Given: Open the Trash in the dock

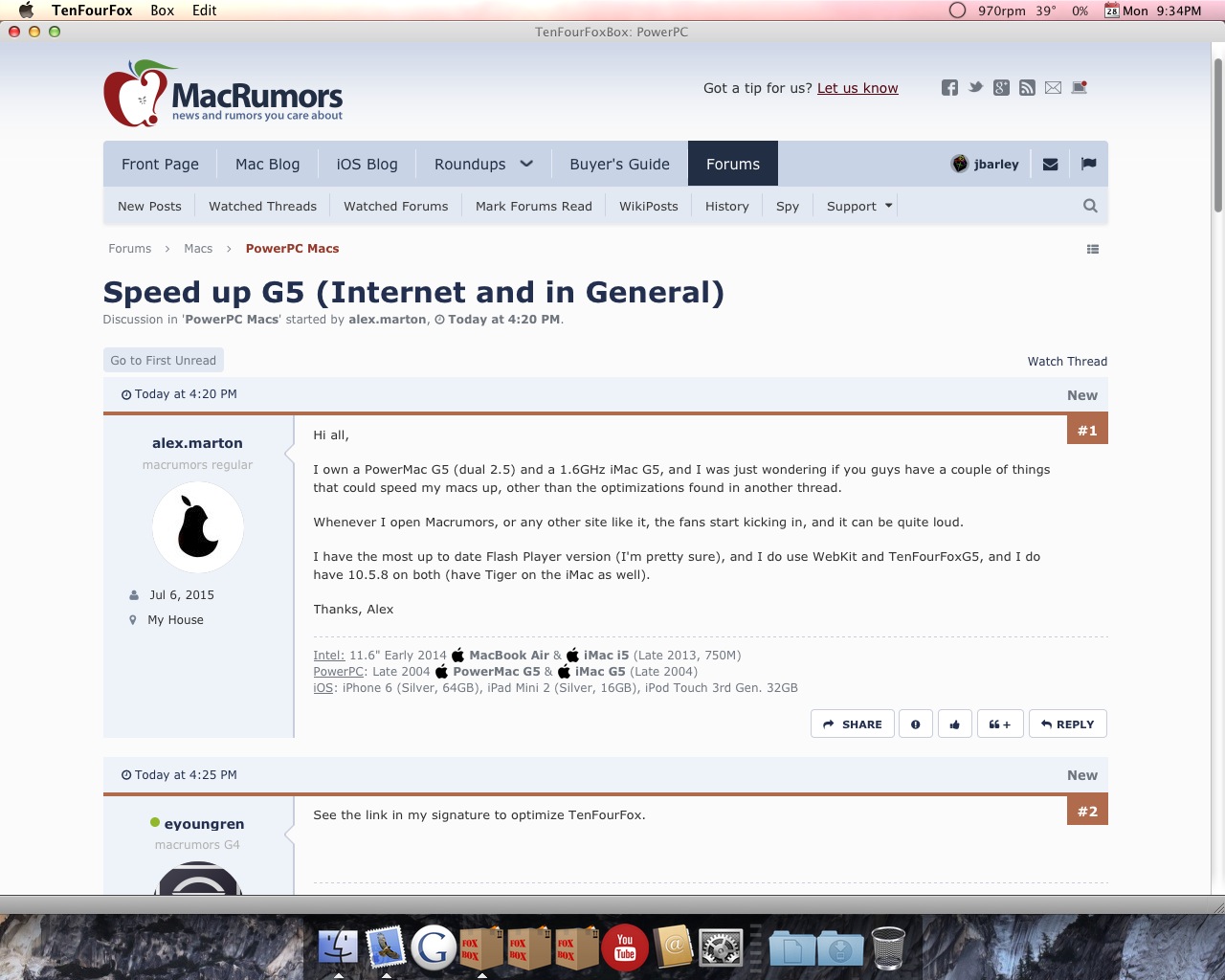Looking at the screenshot, I should [x=888, y=947].
